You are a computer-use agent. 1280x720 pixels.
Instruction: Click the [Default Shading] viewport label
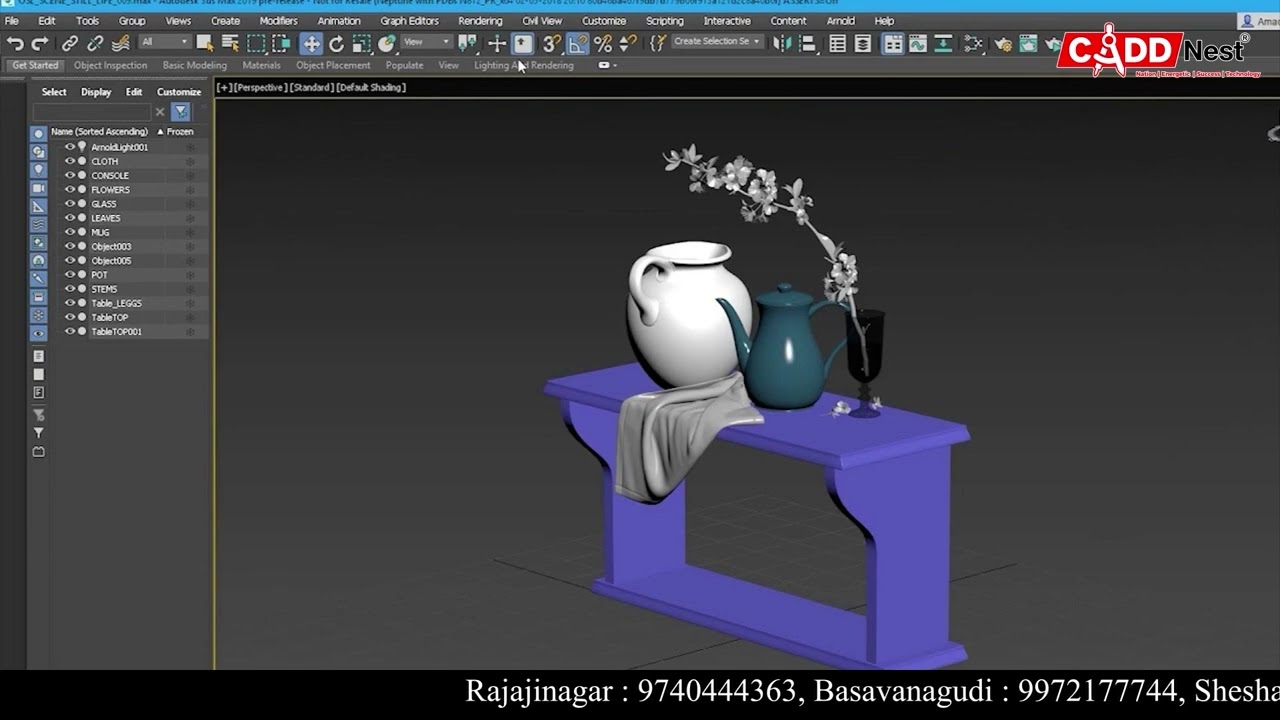[371, 88]
